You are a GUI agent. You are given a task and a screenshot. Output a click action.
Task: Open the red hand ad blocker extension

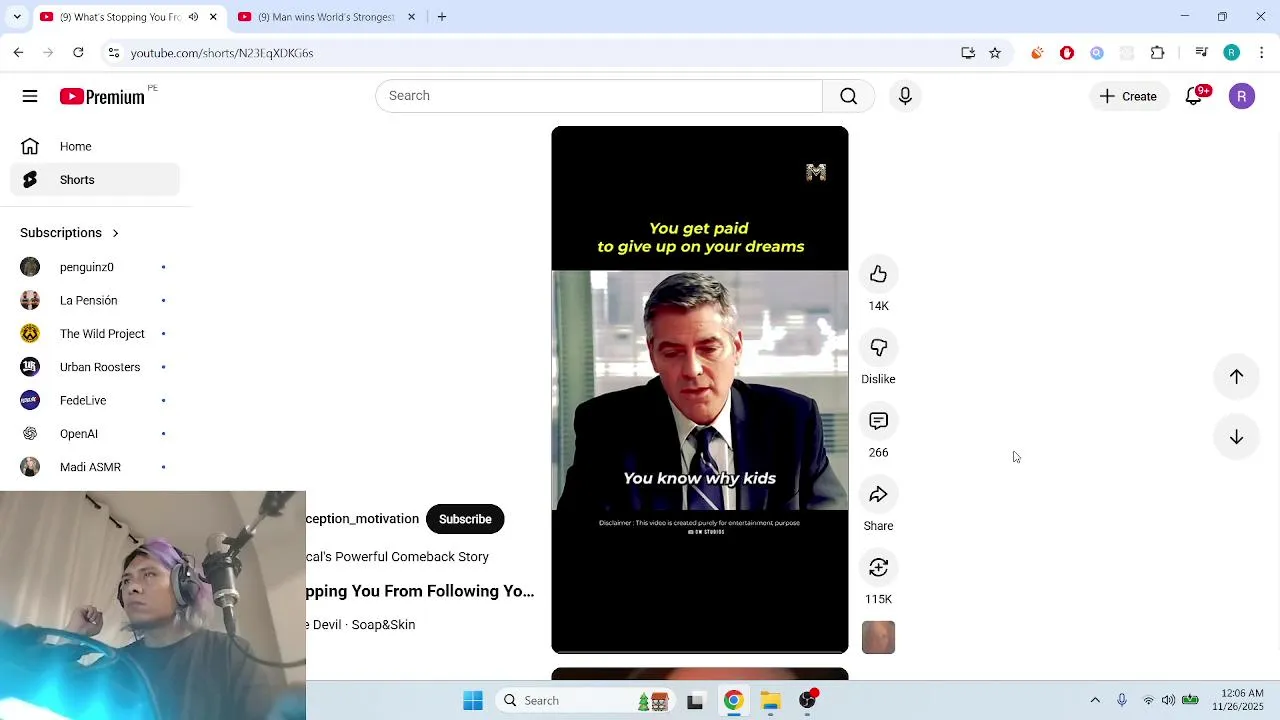tap(1067, 53)
